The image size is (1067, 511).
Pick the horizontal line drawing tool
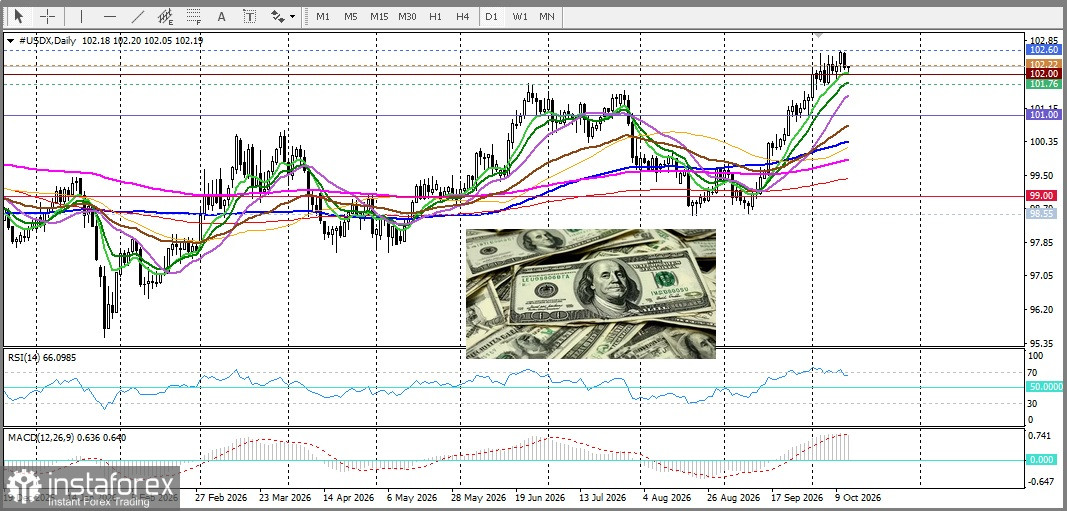[x=110, y=16]
